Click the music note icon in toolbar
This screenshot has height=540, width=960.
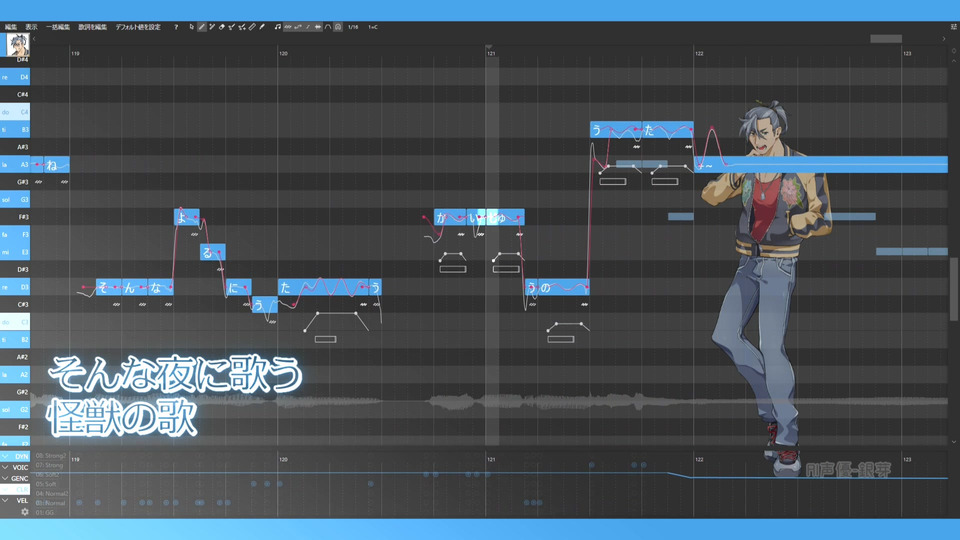(277, 27)
